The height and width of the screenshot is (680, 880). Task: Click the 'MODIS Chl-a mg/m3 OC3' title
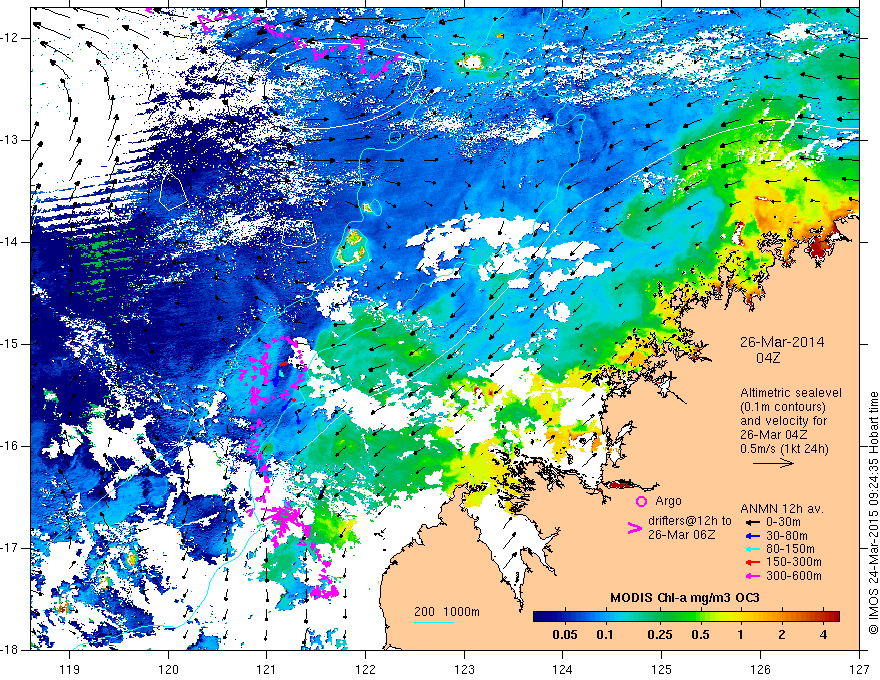pyautogui.click(x=685, y=598)
